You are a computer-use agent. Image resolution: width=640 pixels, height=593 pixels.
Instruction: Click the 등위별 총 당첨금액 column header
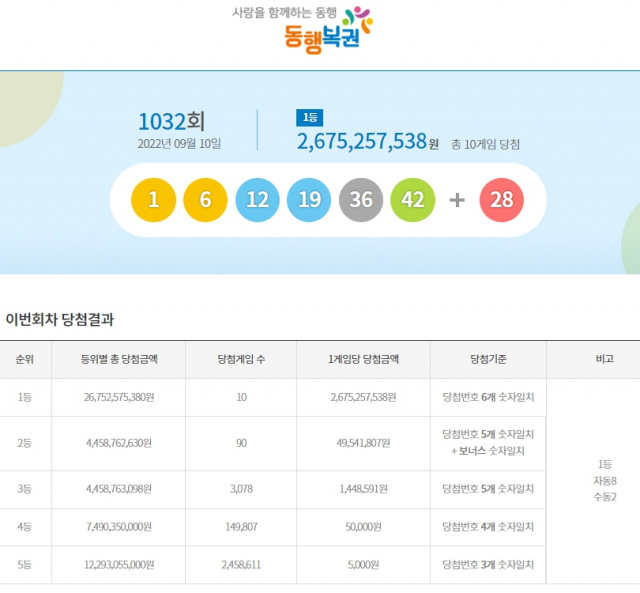tap(119, 359)
